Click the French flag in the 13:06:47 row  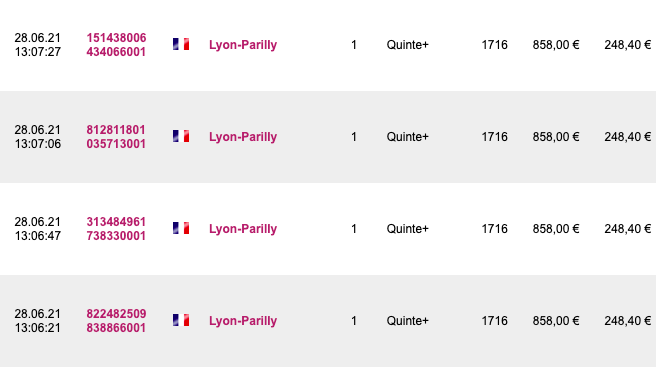[181, 229]
